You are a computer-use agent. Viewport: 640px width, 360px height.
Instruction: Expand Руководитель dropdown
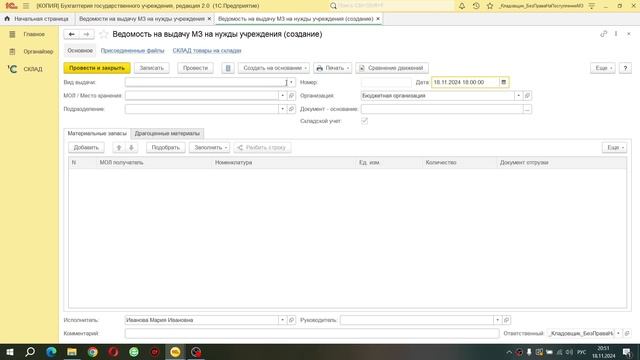[x=498, y=320]
